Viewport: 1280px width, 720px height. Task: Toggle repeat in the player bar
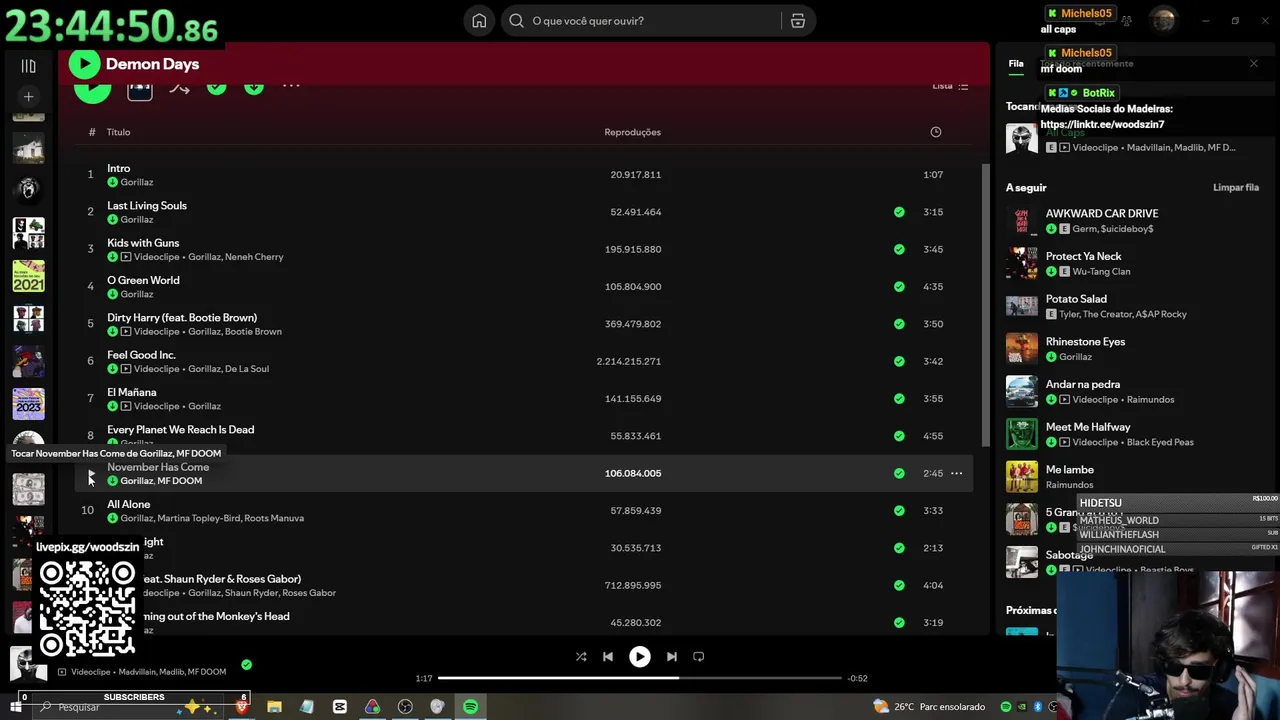[699, 657]
